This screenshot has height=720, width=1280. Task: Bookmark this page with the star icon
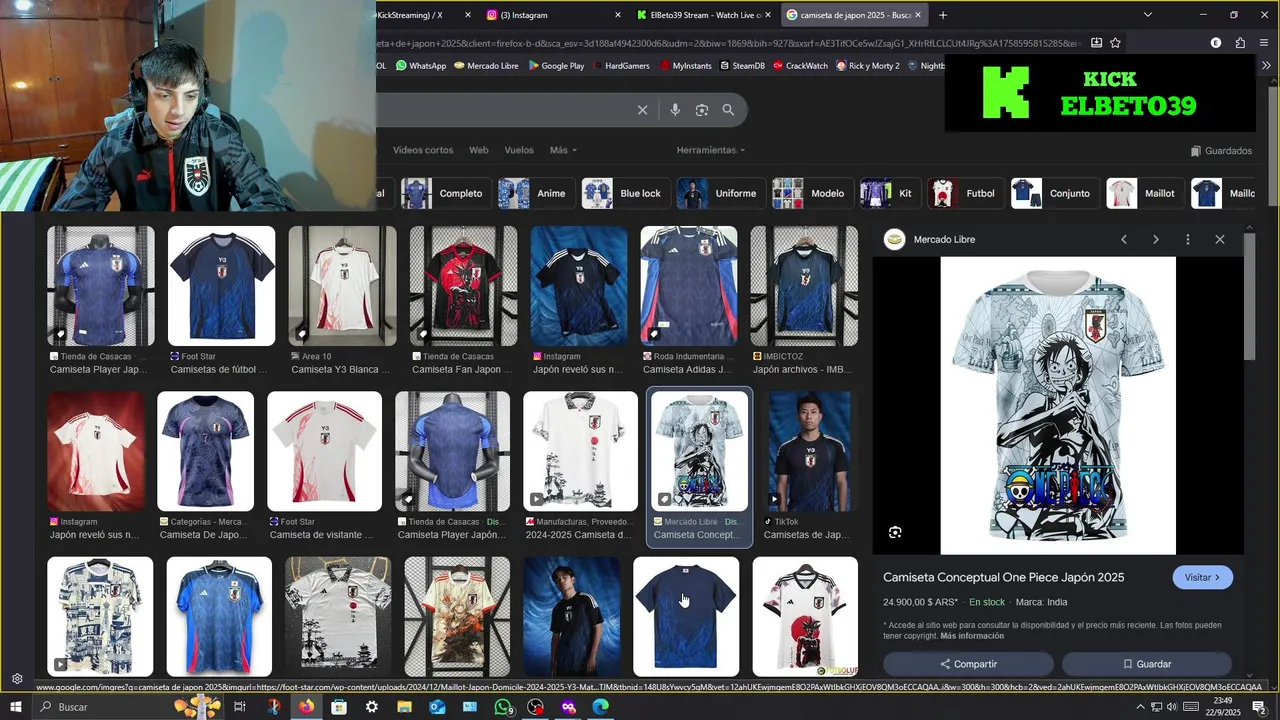point(1115,43)
